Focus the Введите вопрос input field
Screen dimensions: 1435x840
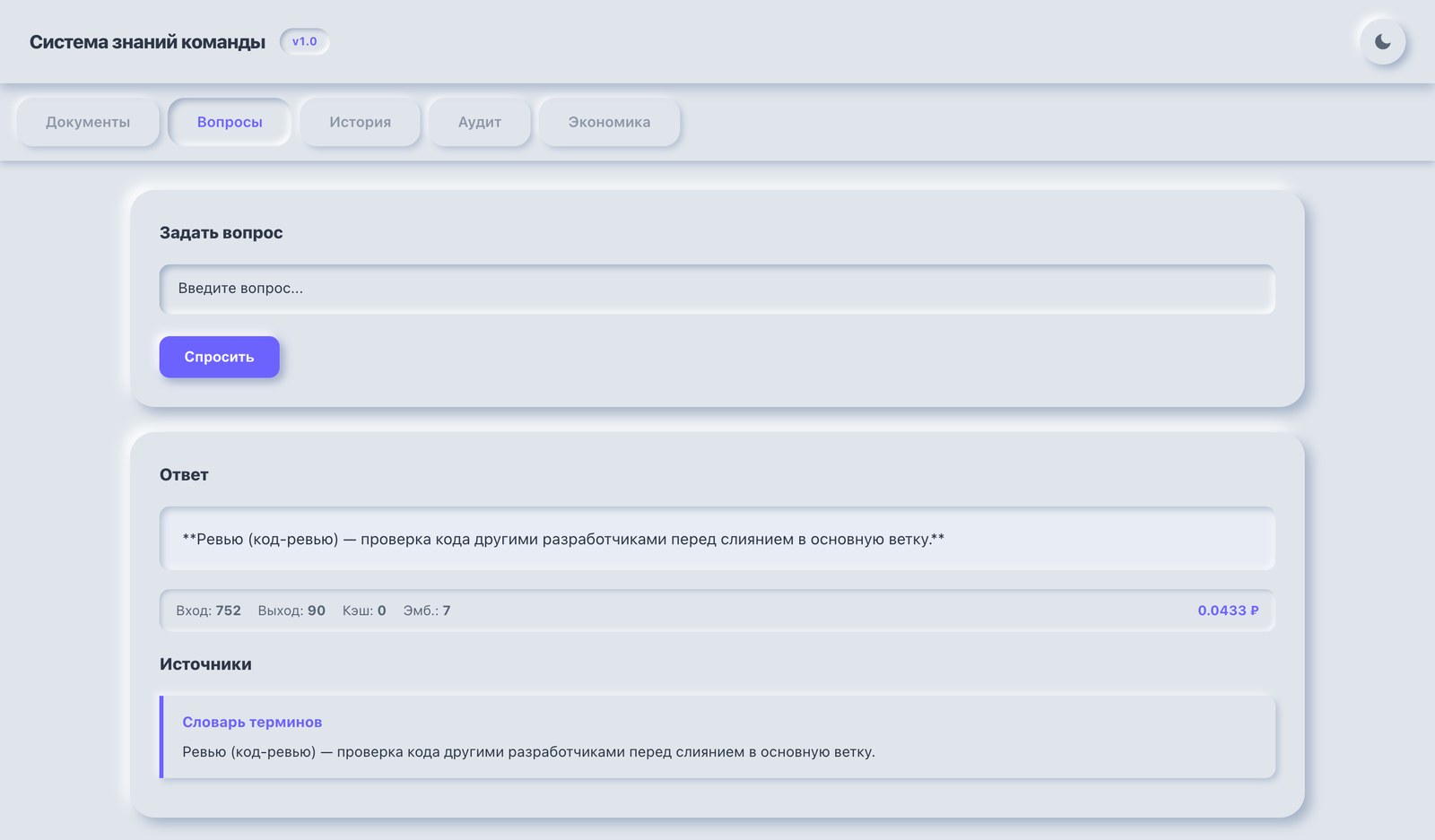tap(717, 289)
